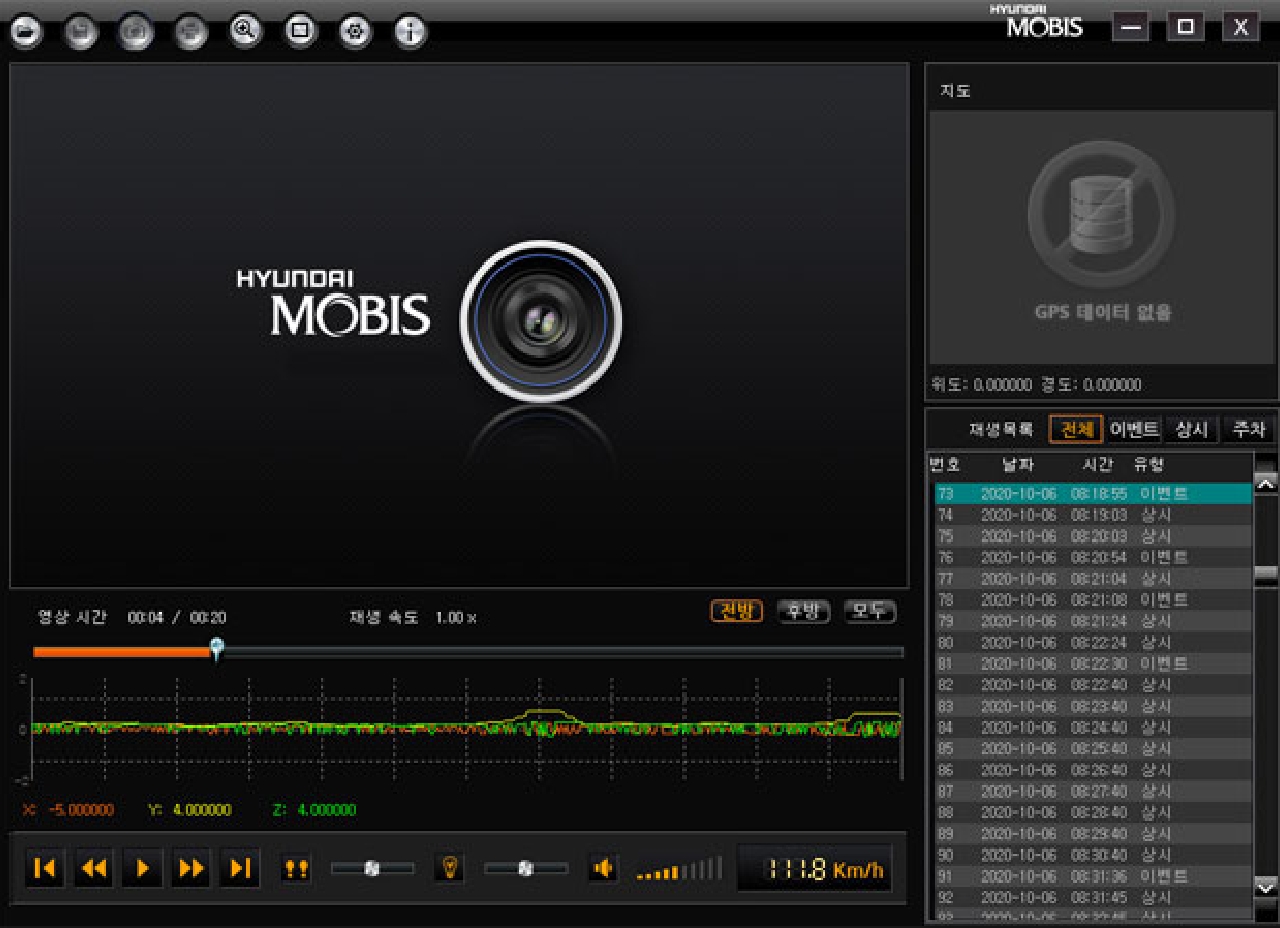Select the 후방 rear camera view

(804, 611)
